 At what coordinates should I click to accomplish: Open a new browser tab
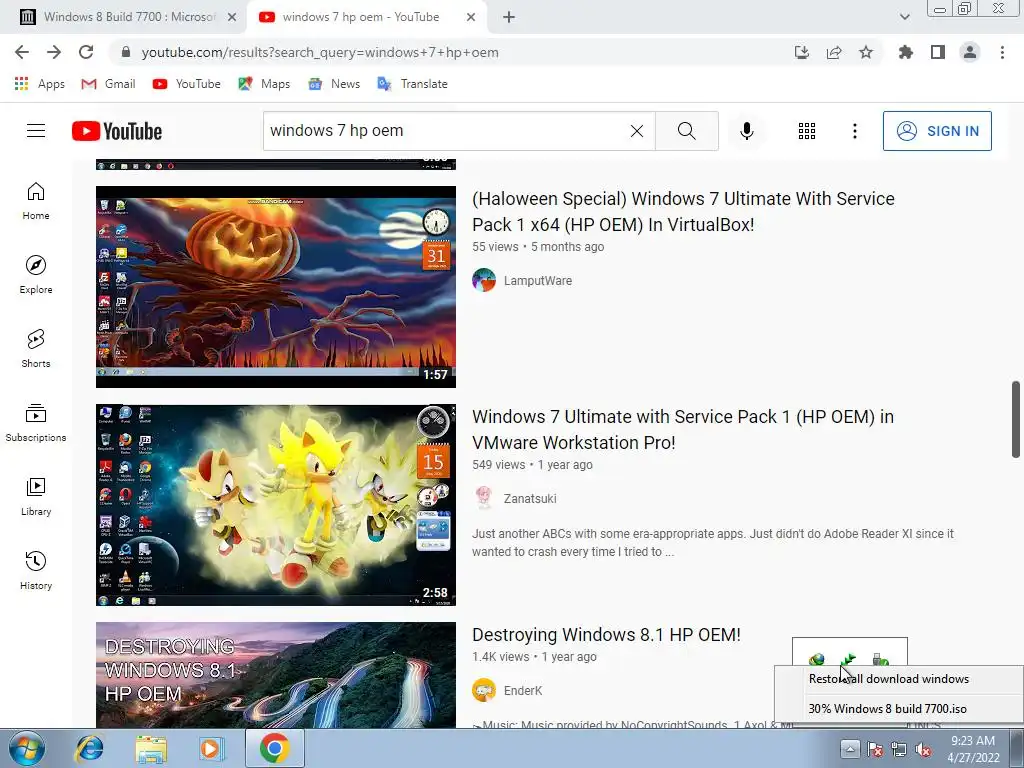point(509,17)
